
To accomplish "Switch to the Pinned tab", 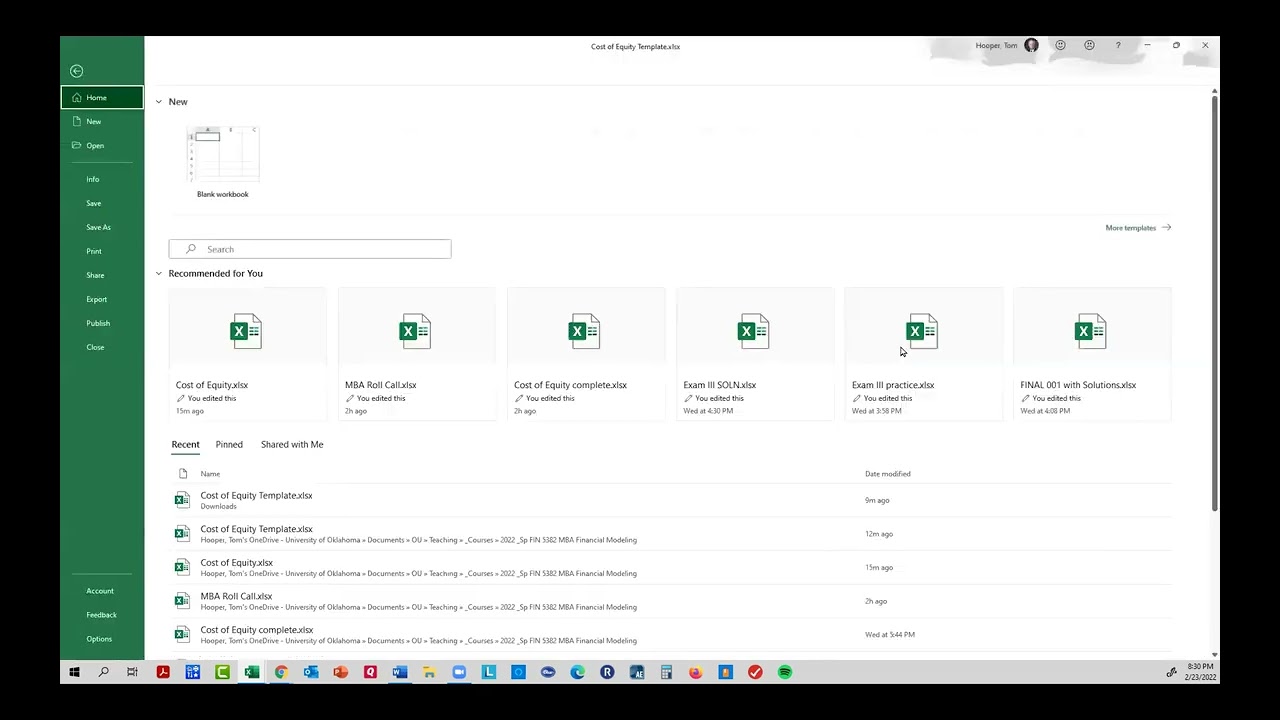I will pos(229,444).
